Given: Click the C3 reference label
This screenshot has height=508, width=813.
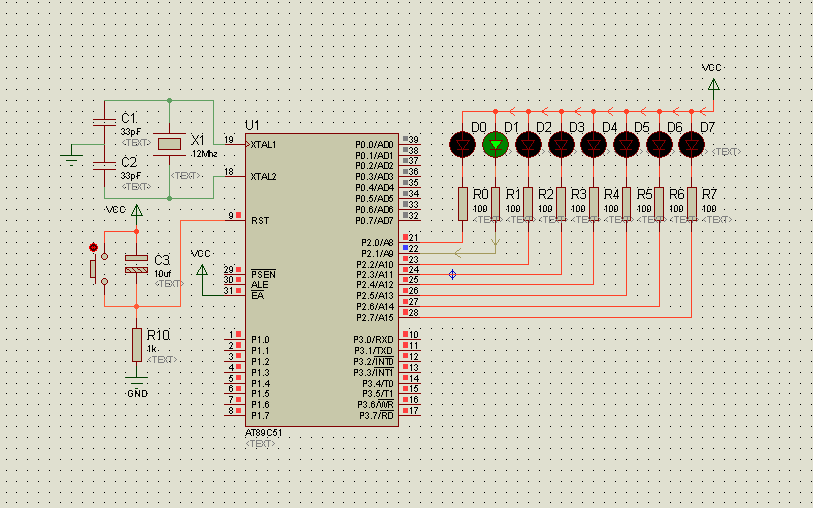Looking at the screenshot, I should tap(162, 260).
